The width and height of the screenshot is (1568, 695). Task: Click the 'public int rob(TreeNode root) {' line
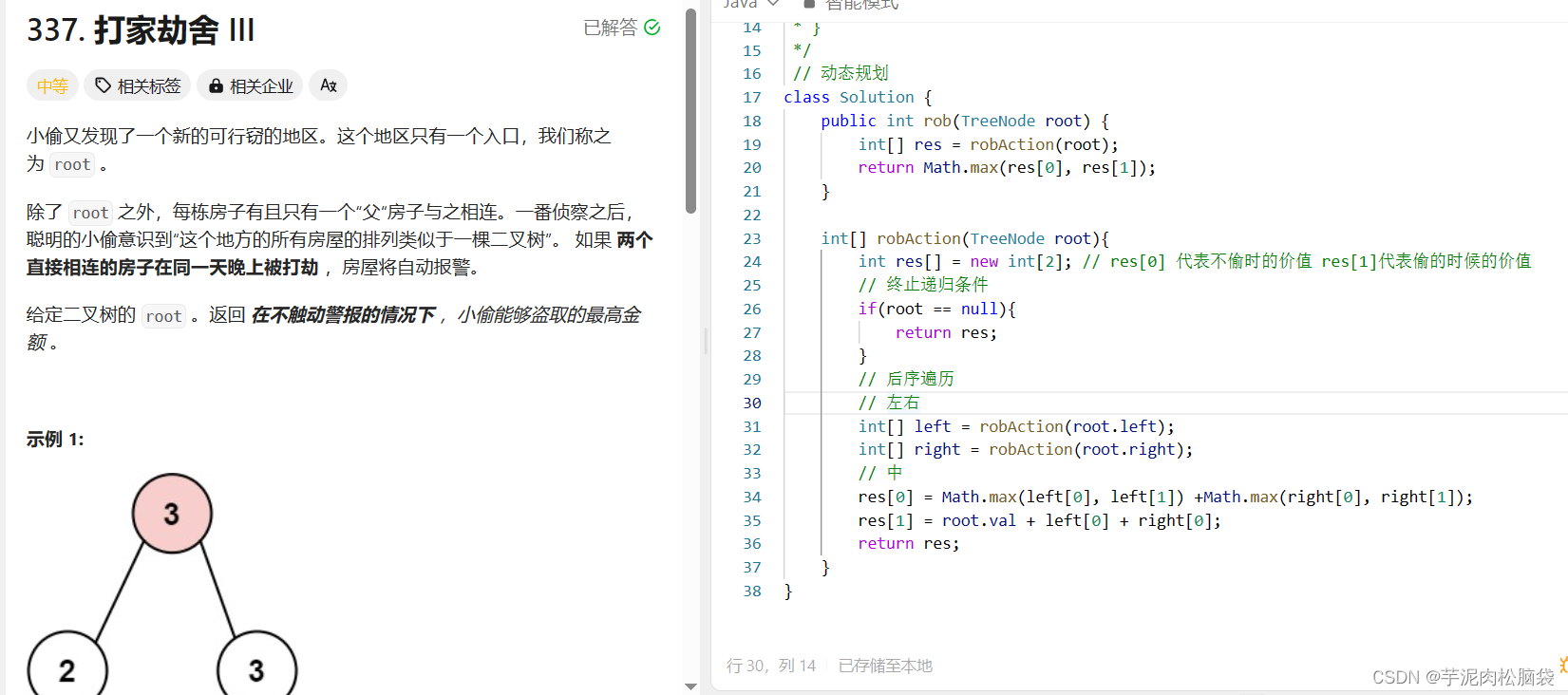tap(965, 121)
